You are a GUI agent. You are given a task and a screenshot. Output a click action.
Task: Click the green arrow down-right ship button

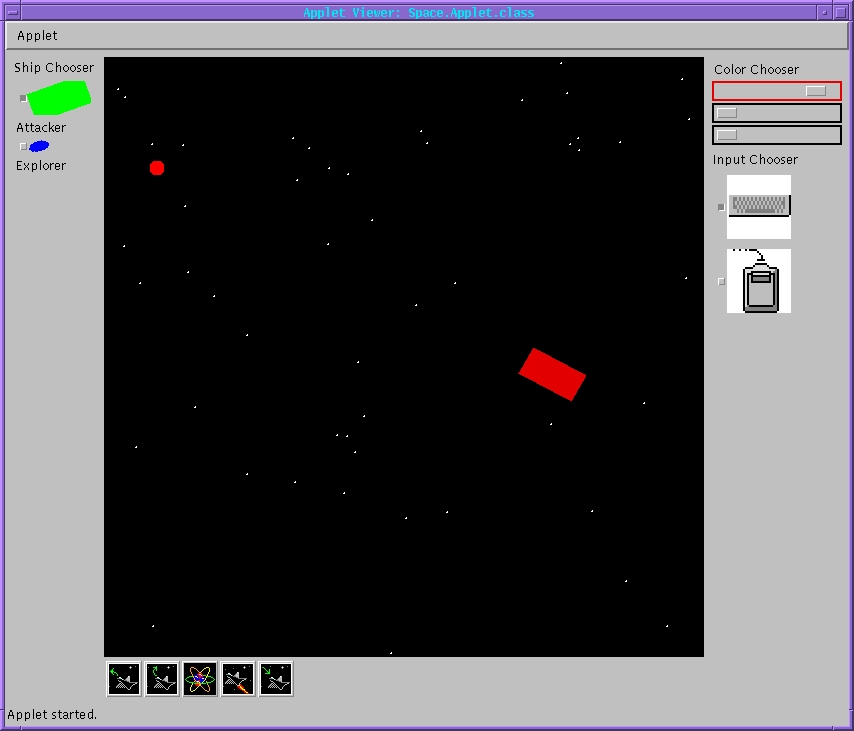pyautogui.click(x=276, y=679)
